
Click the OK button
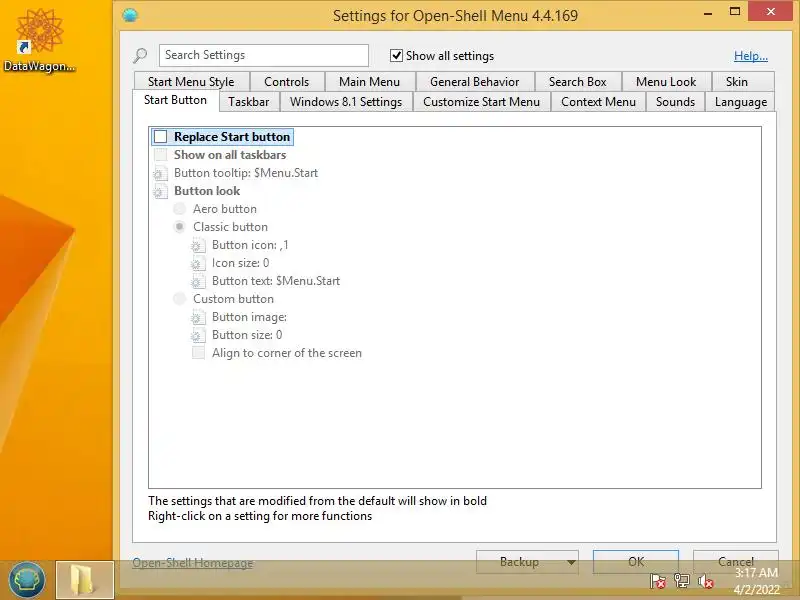pos(636,562)
